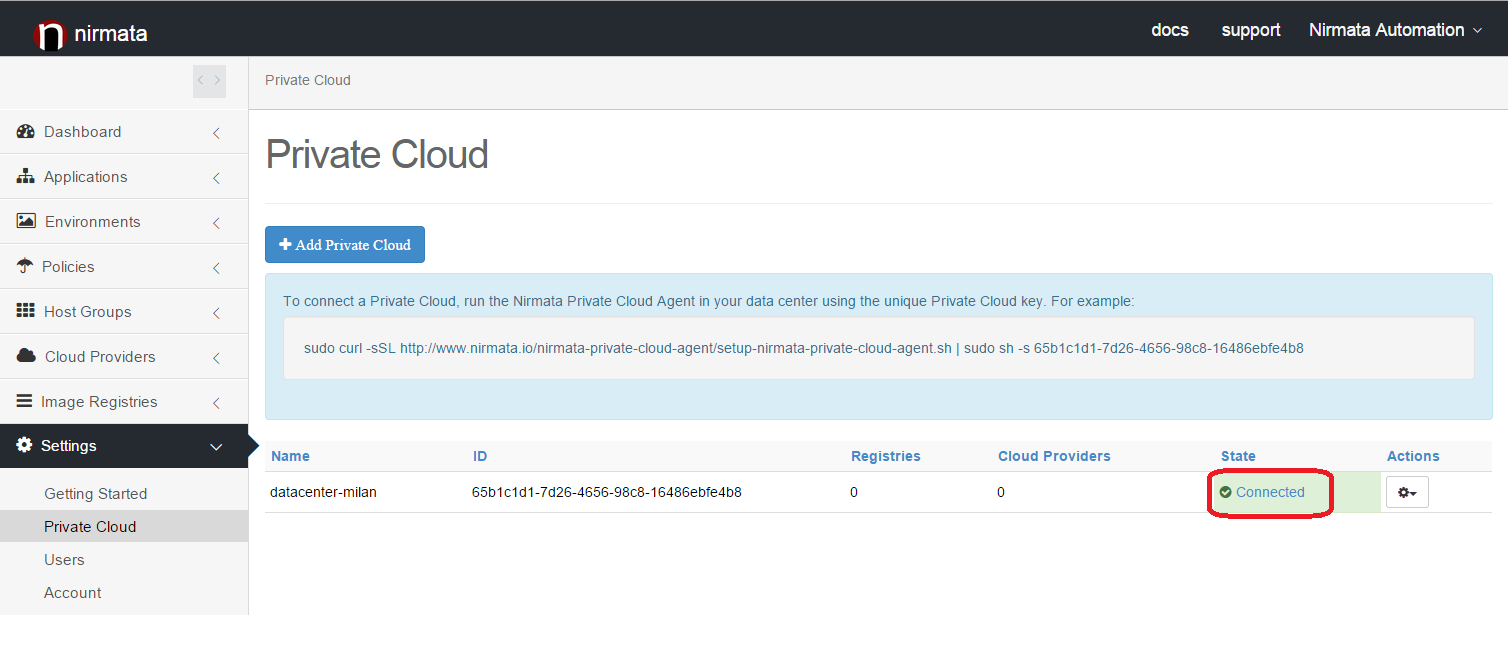This screenshot has height=648, width=1508.
Task: Expand the Environments menu chevron
Action: click(x=216, y=223)
